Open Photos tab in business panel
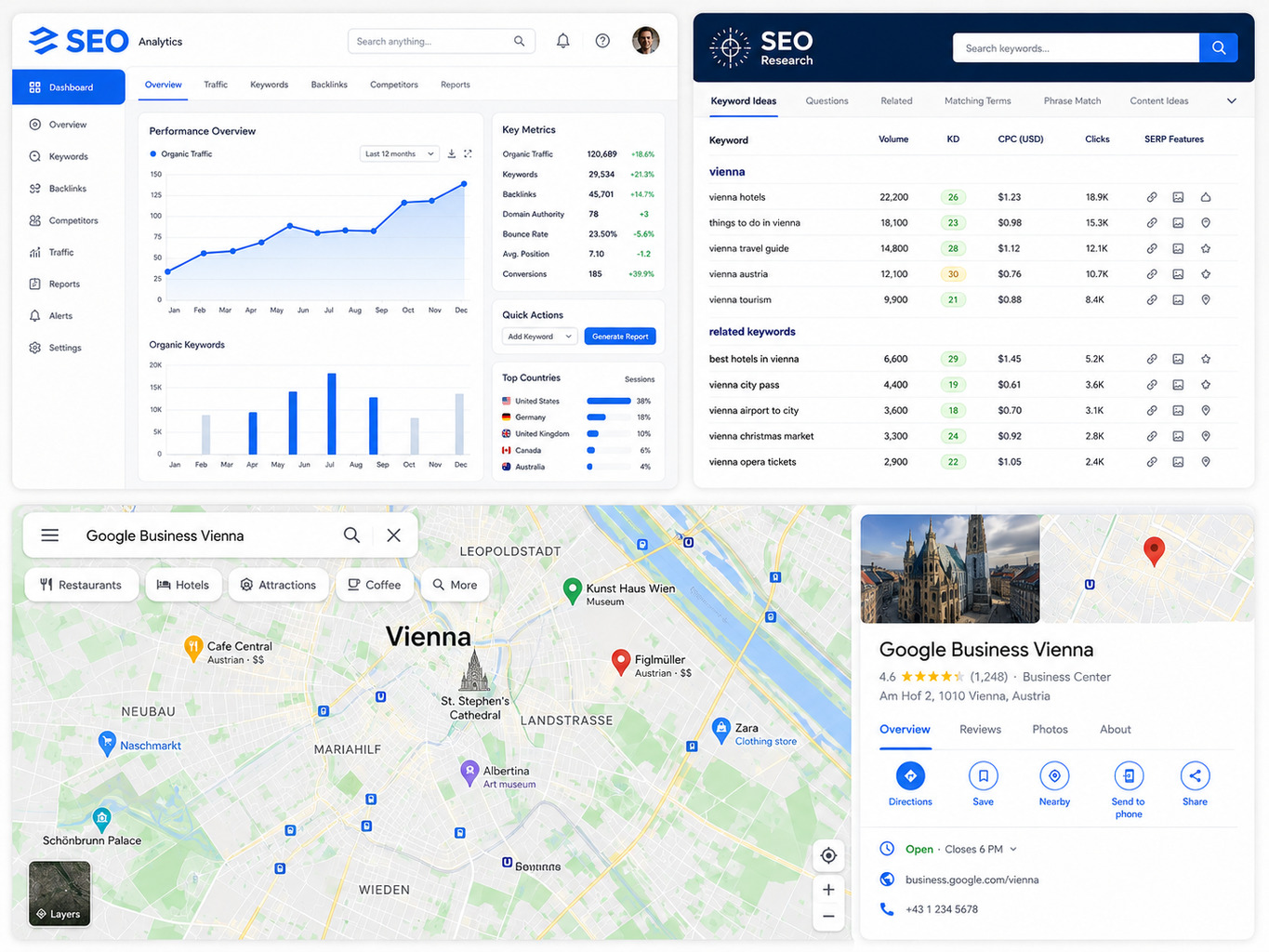 [x=1050, y=730]
